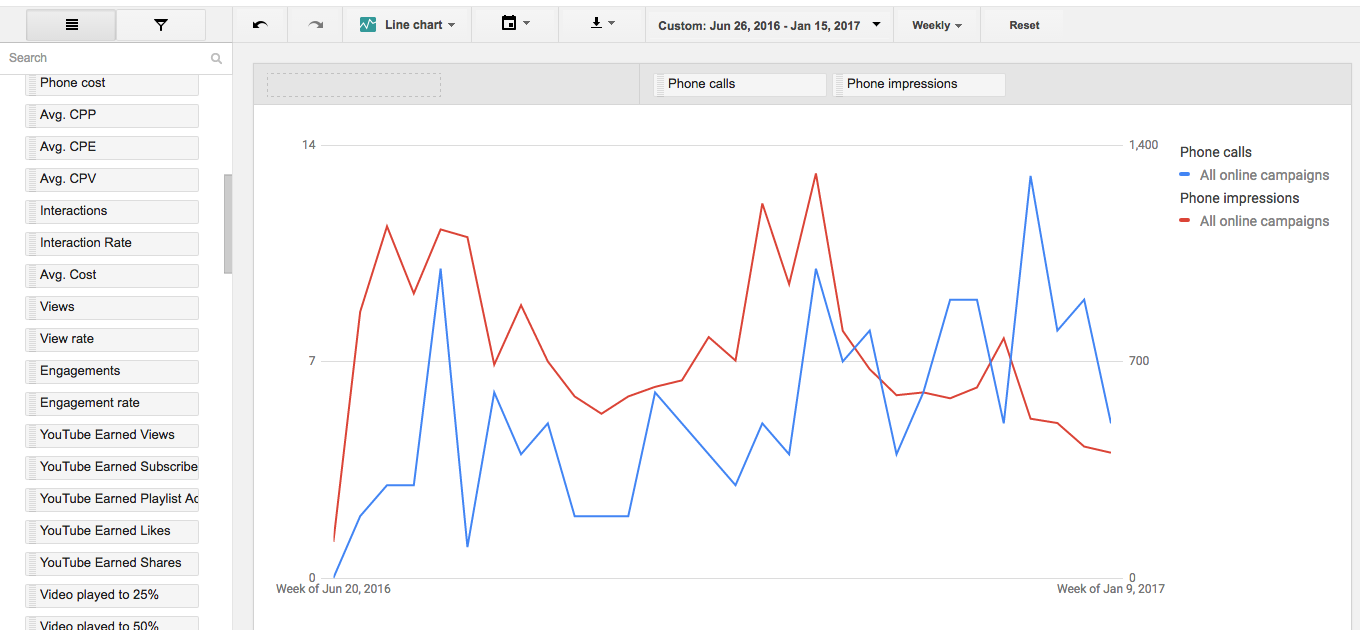
Task: Select the Engagements metric chip
Action: 111,371
